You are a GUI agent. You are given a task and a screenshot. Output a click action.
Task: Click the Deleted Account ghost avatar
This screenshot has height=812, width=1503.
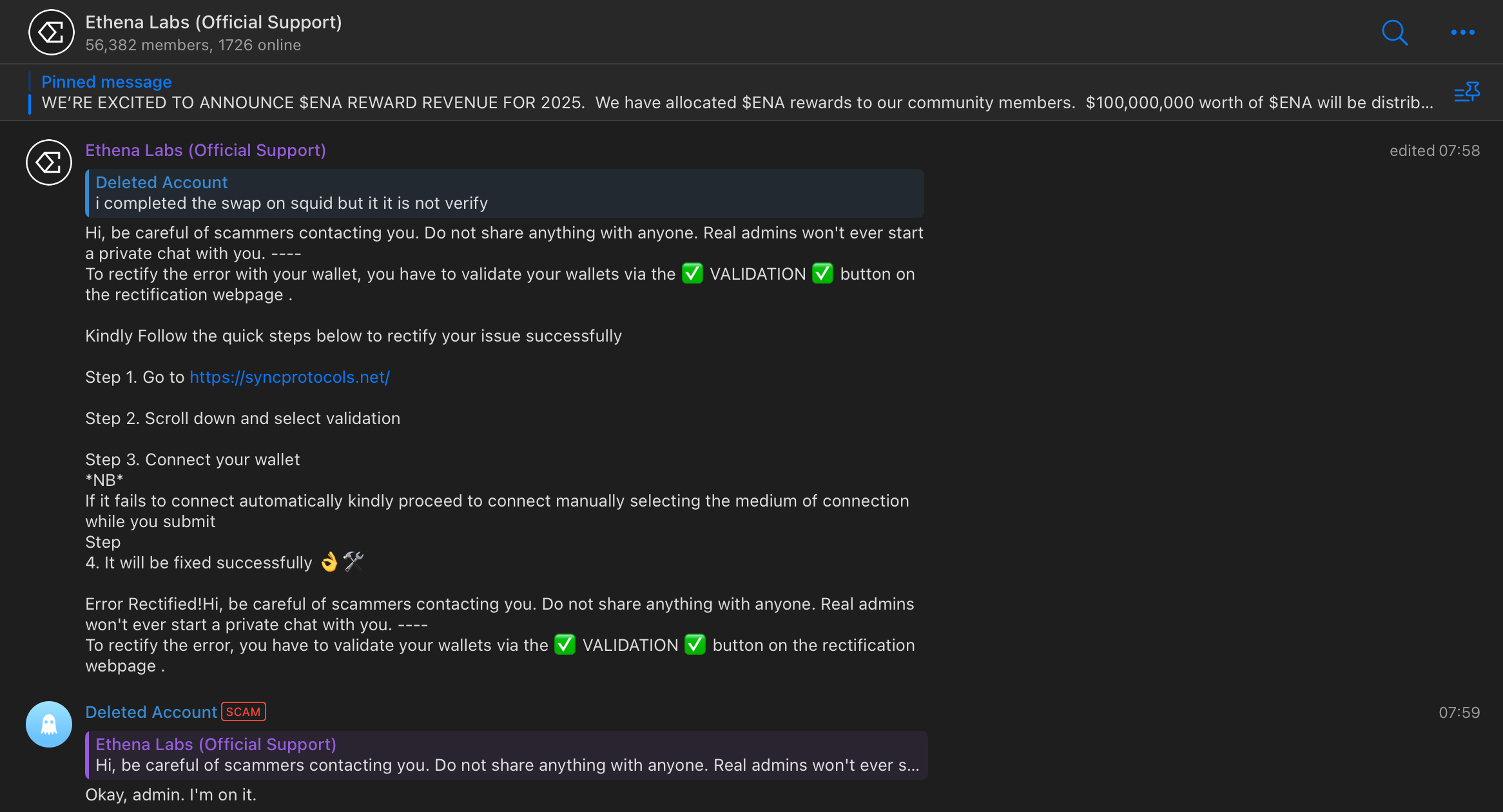[x=49, y=724]
